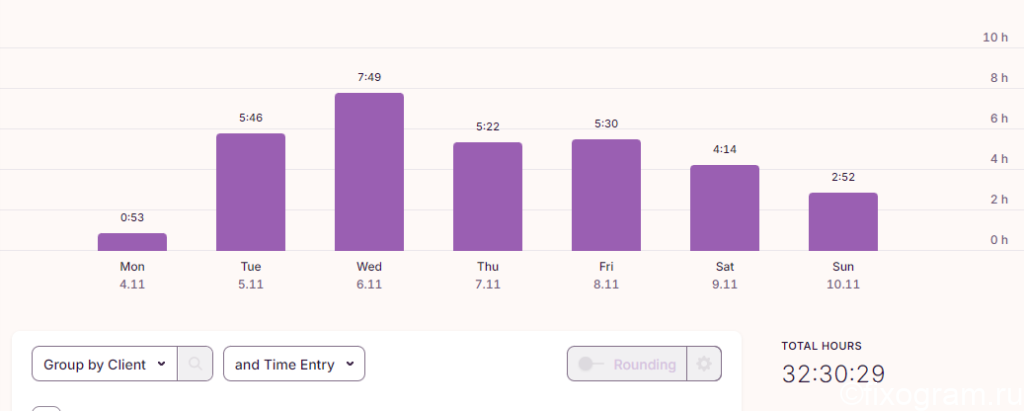Toggle the Rounding switch
The width and height of the screenshot is (1024, 411).
pyautogui.click(x=590, y=364)
